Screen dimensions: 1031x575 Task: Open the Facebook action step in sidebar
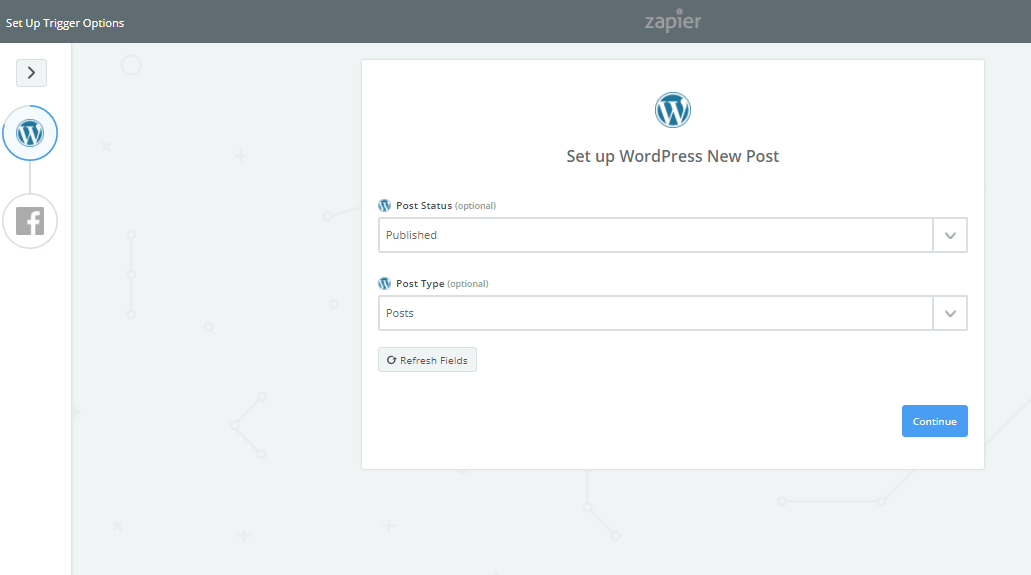click(x=30, y=221)
